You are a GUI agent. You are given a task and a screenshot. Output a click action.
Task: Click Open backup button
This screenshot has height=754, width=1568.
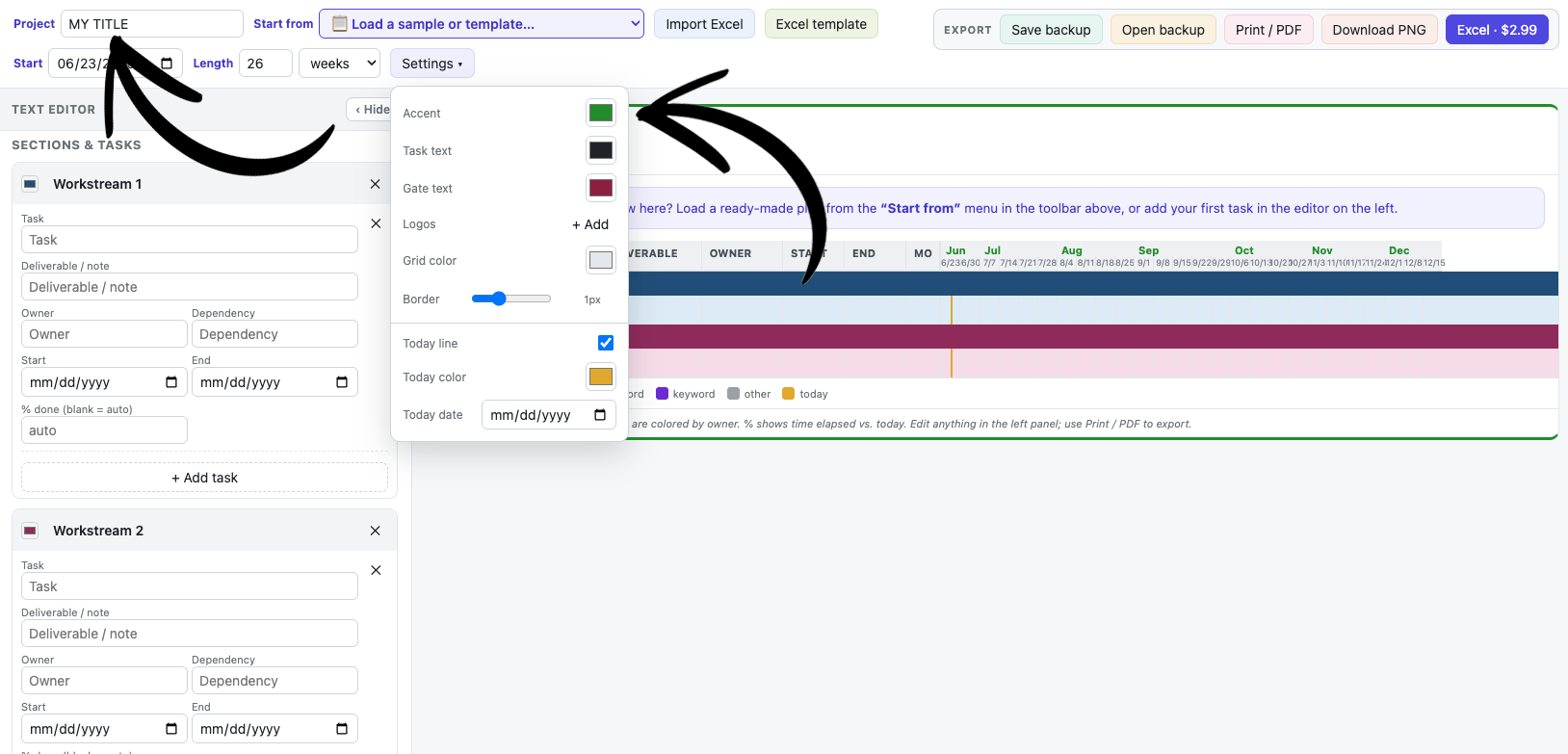click(1163, 30)
